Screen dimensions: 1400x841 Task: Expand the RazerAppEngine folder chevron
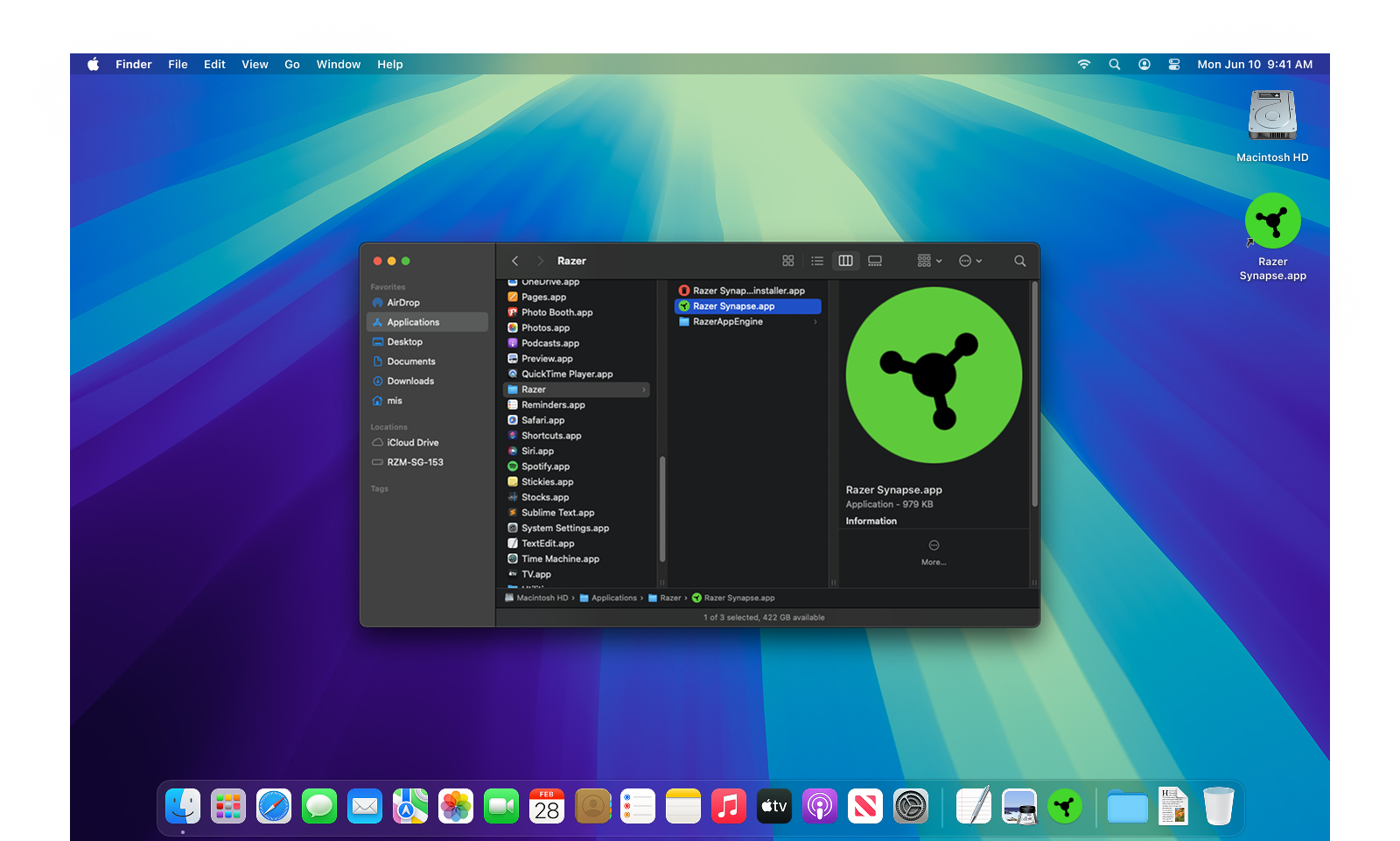coord(815,322)
